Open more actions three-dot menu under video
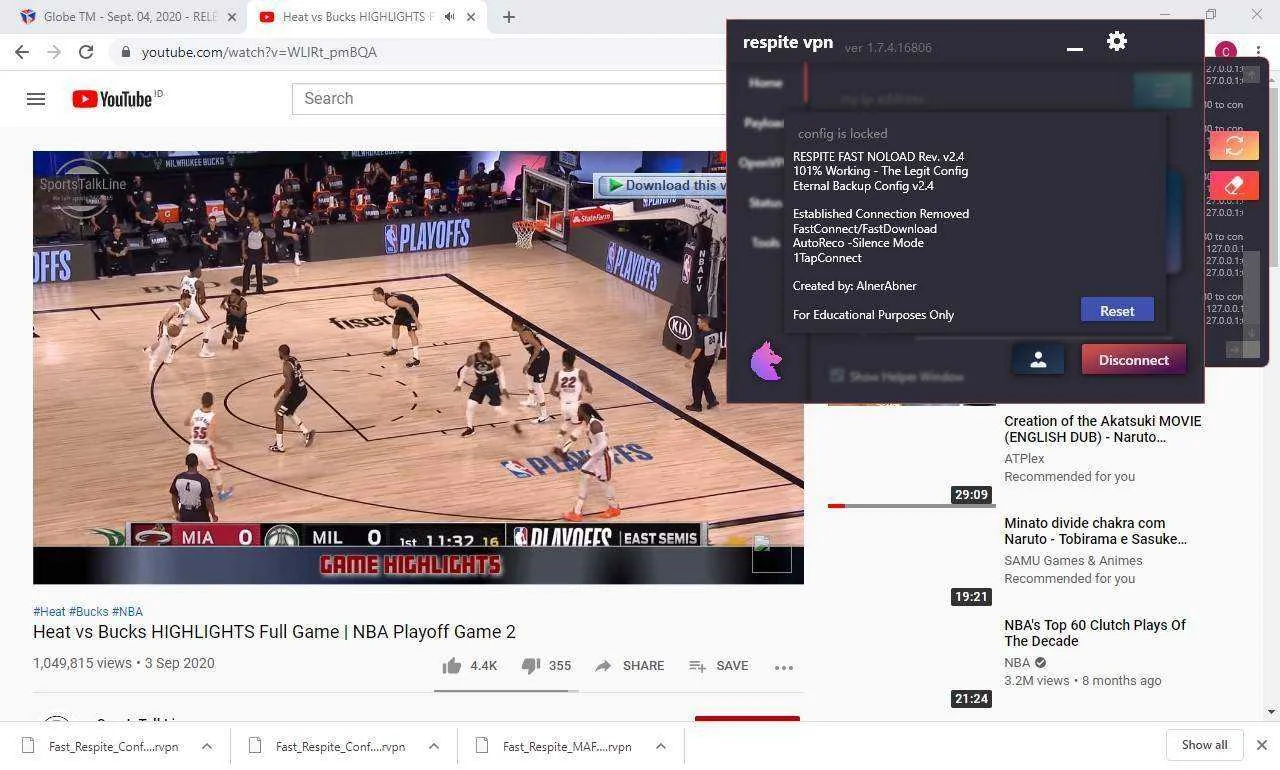The width and height of the screenshot is (1280, 770). 784,667
